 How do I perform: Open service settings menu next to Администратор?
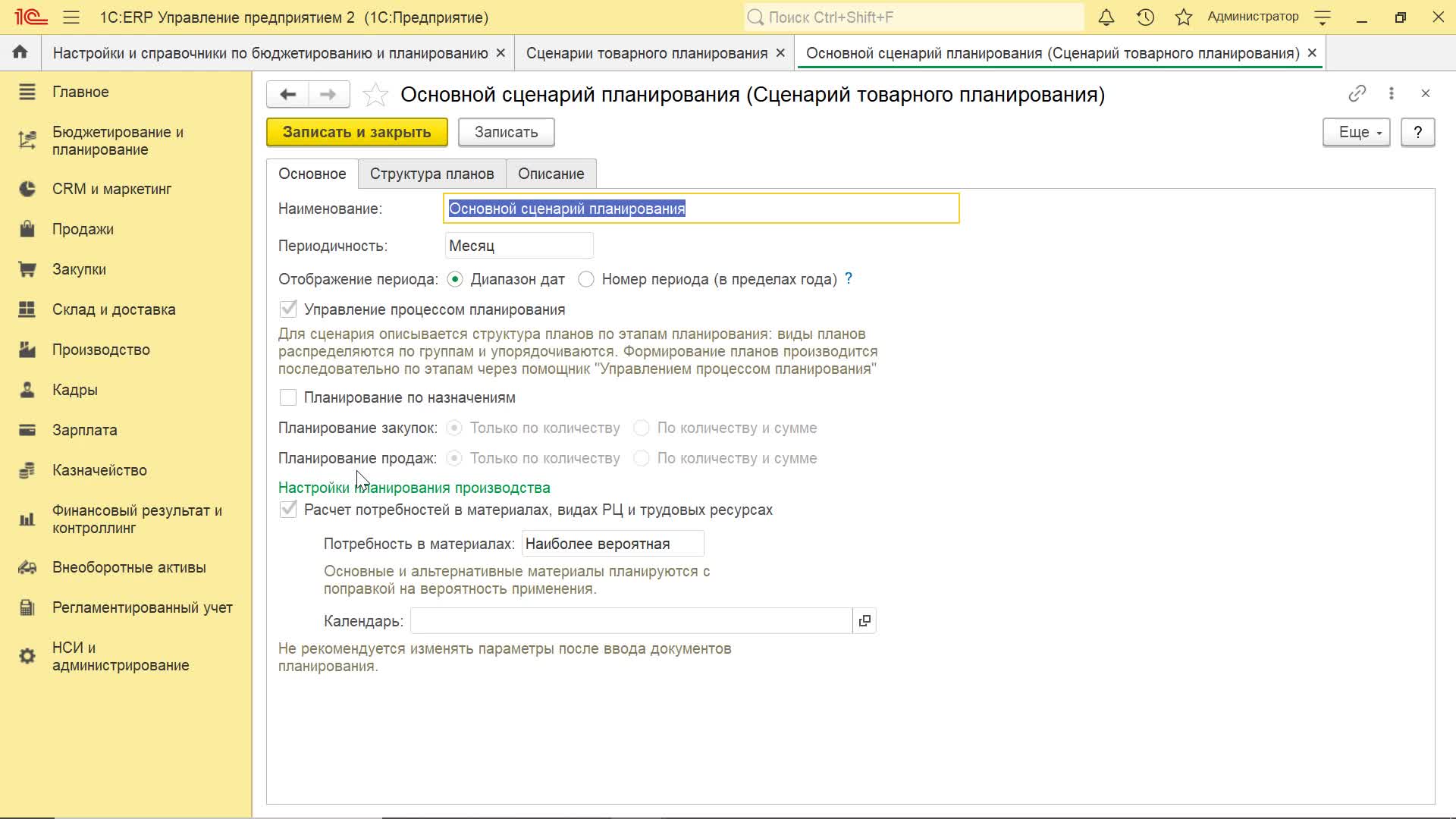coord(1323,17)
